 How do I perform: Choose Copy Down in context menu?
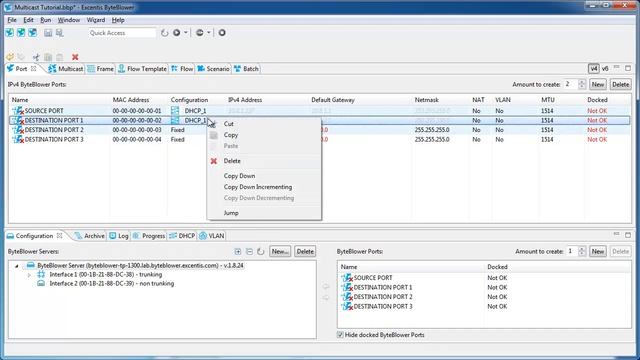pos(239,176)
